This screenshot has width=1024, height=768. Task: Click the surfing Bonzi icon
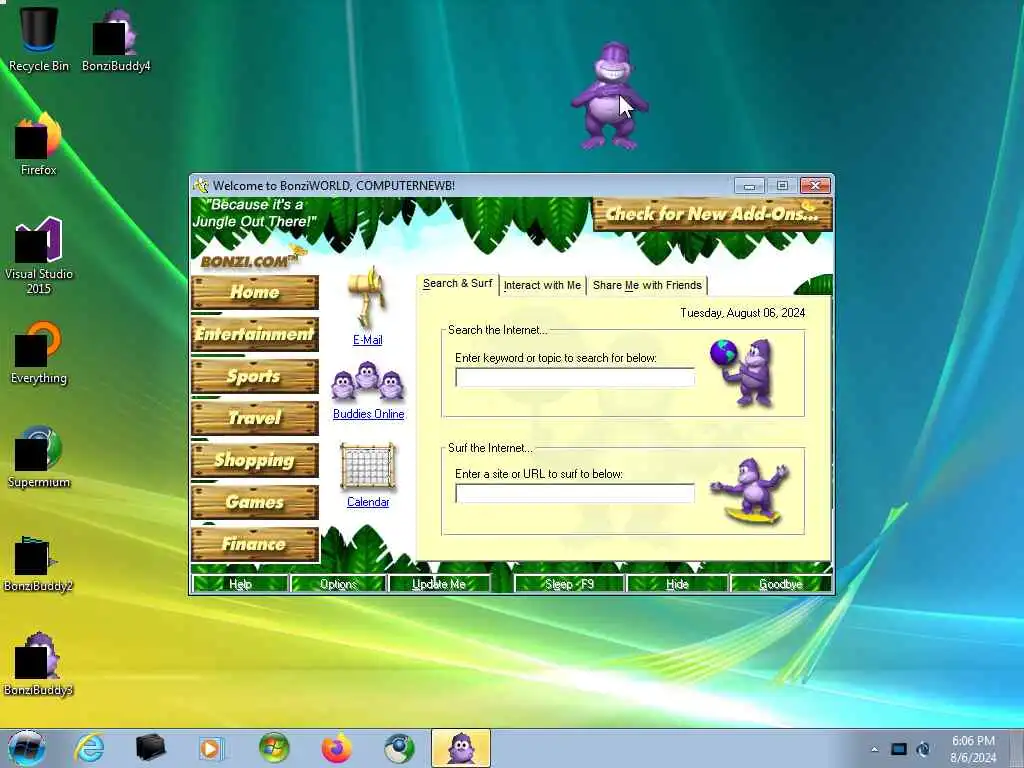point(751,491)
